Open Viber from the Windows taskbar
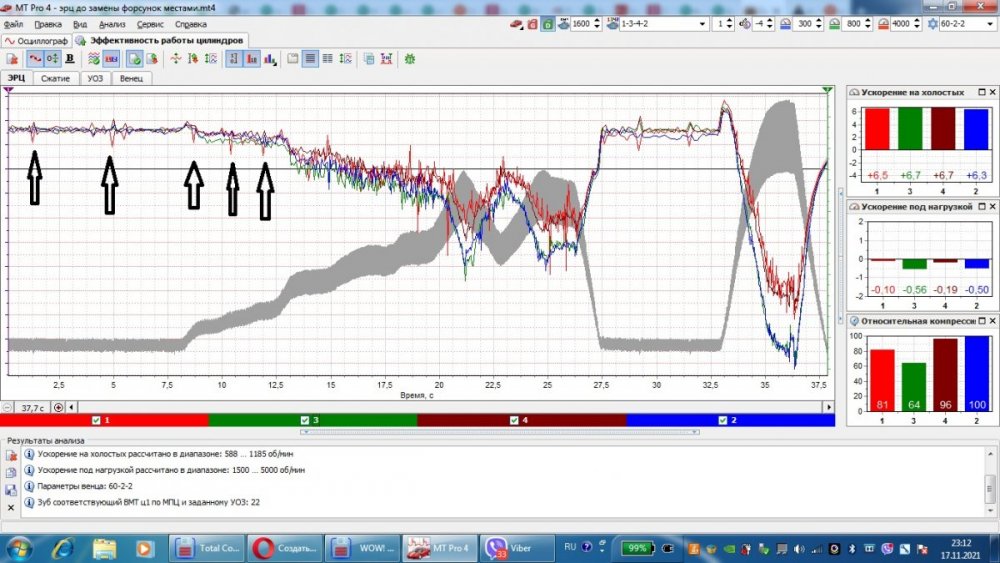 [x=515, y=547]
